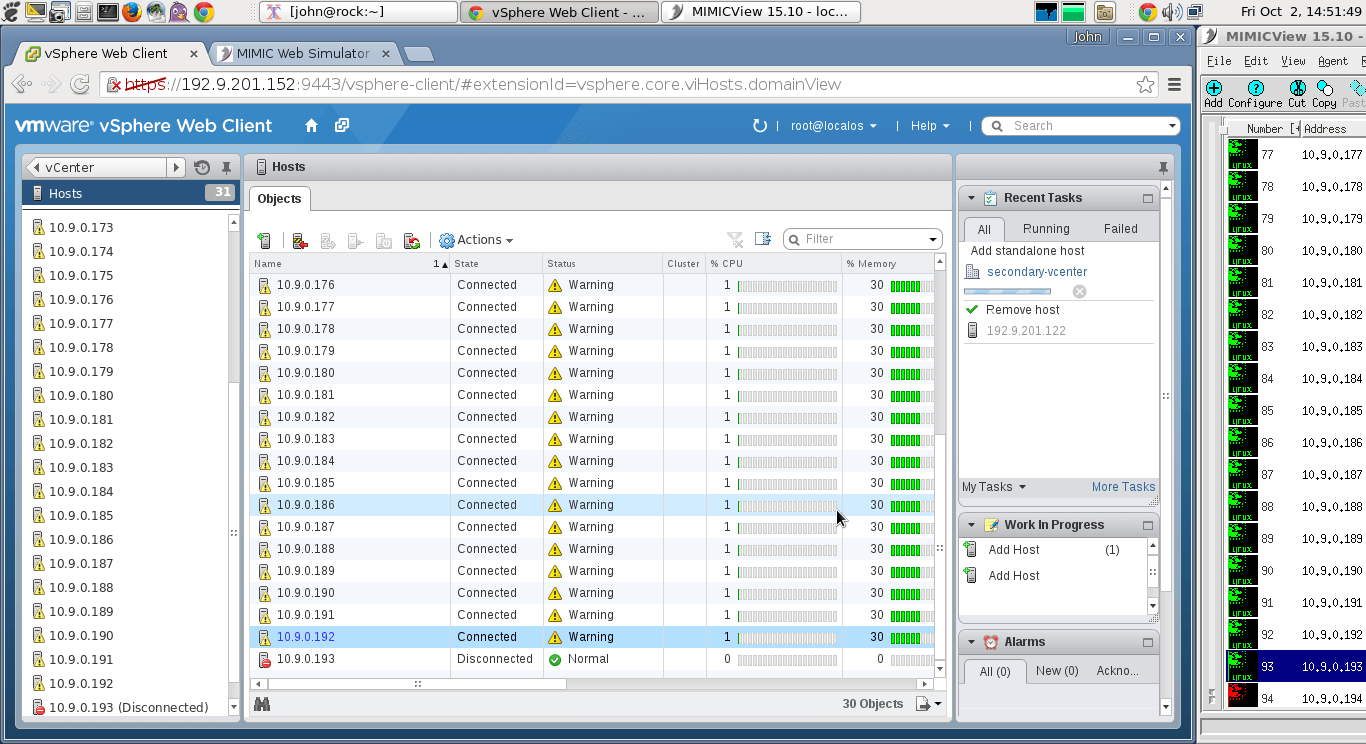Image resolution: width=1366 pixels, height=744 pixels.
Task: Switch to [john@rock:~] terminal taskbar window
Action: point(357,12)
